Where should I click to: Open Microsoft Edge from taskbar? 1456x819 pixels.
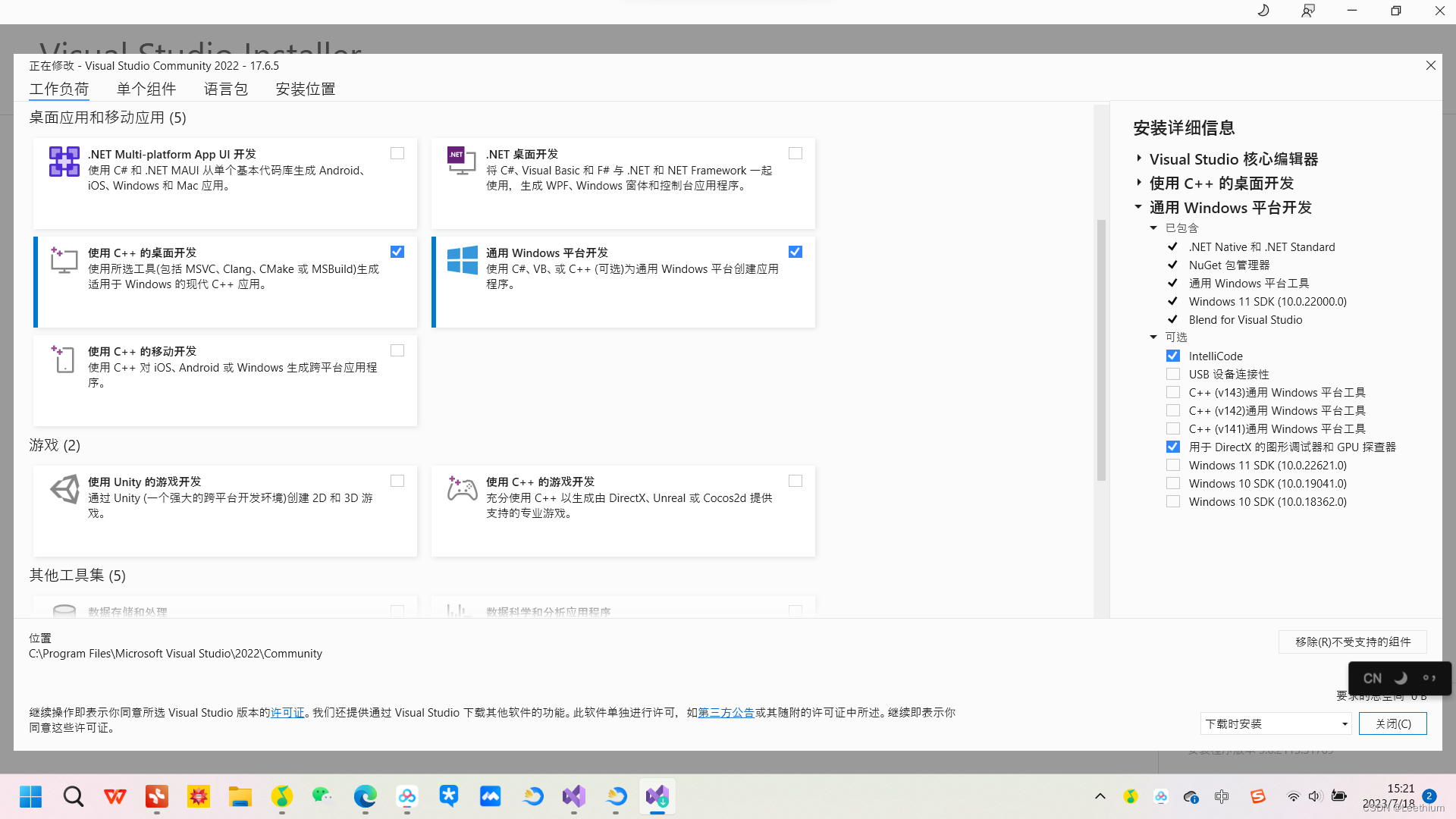[366, 796]
